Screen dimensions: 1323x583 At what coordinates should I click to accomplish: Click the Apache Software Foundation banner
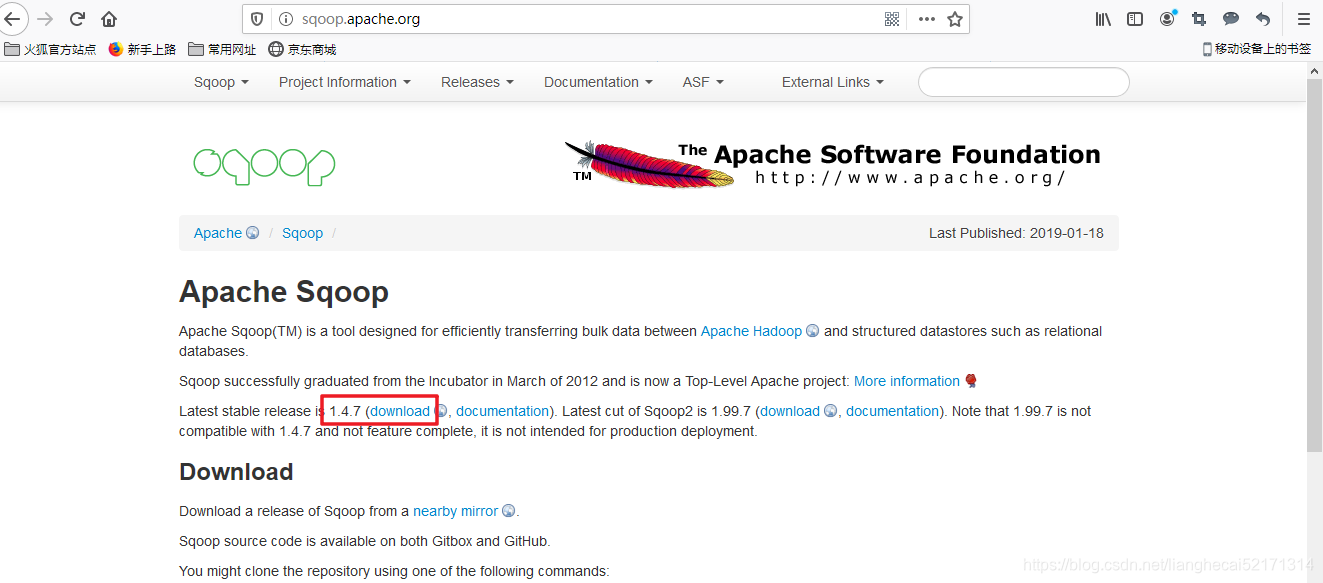[x=832, y=163]
